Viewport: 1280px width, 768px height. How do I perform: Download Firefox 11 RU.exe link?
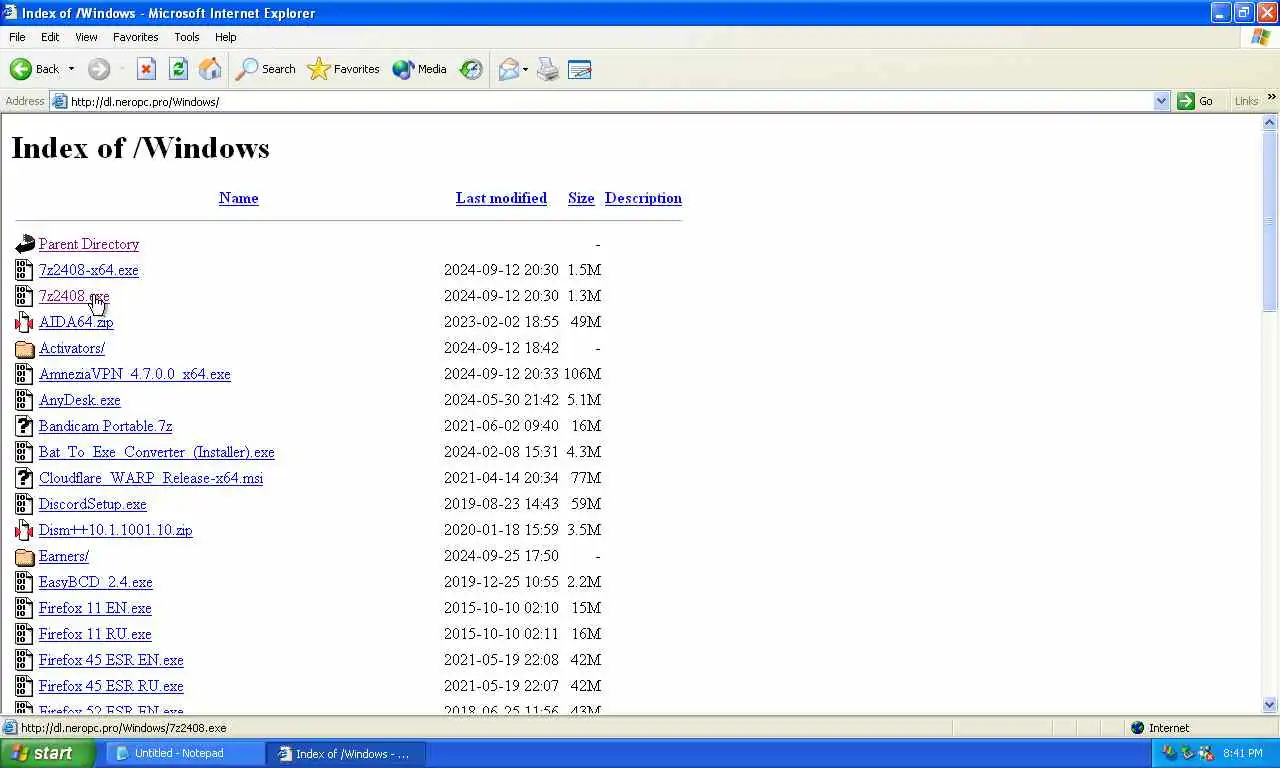95,634
